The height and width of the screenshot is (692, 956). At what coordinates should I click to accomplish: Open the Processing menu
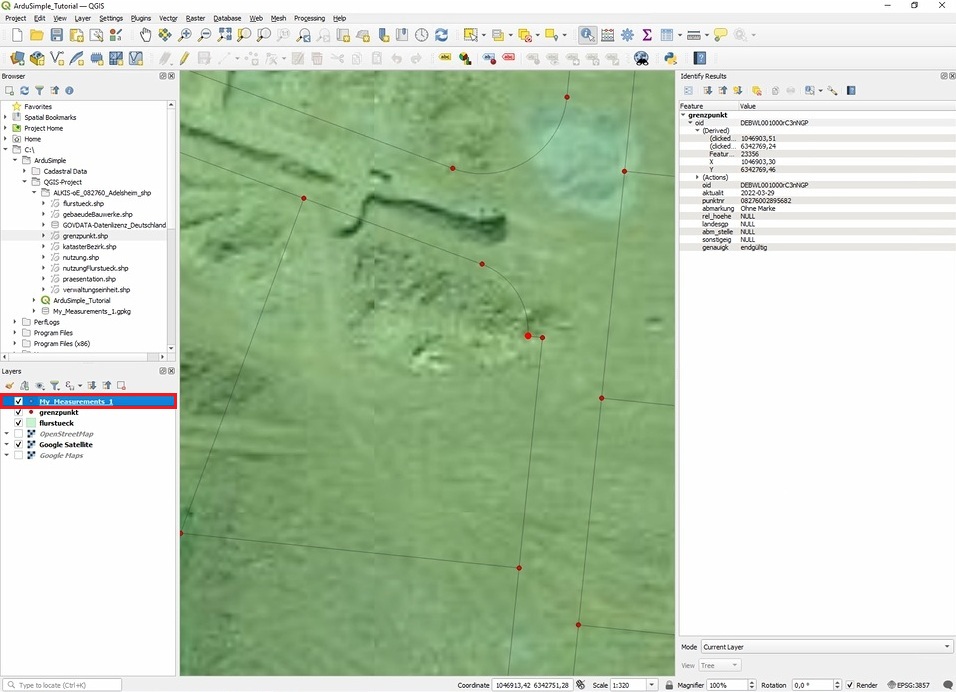[x=309, y=18]
